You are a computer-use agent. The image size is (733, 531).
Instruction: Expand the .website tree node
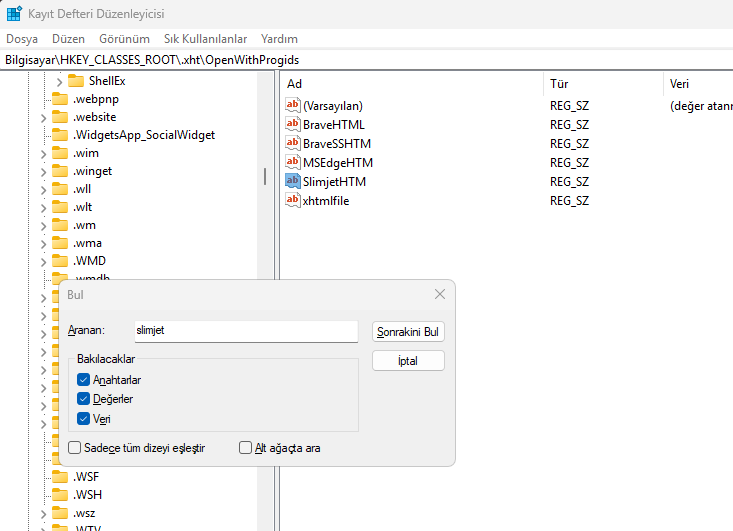[x=43, y=118]
